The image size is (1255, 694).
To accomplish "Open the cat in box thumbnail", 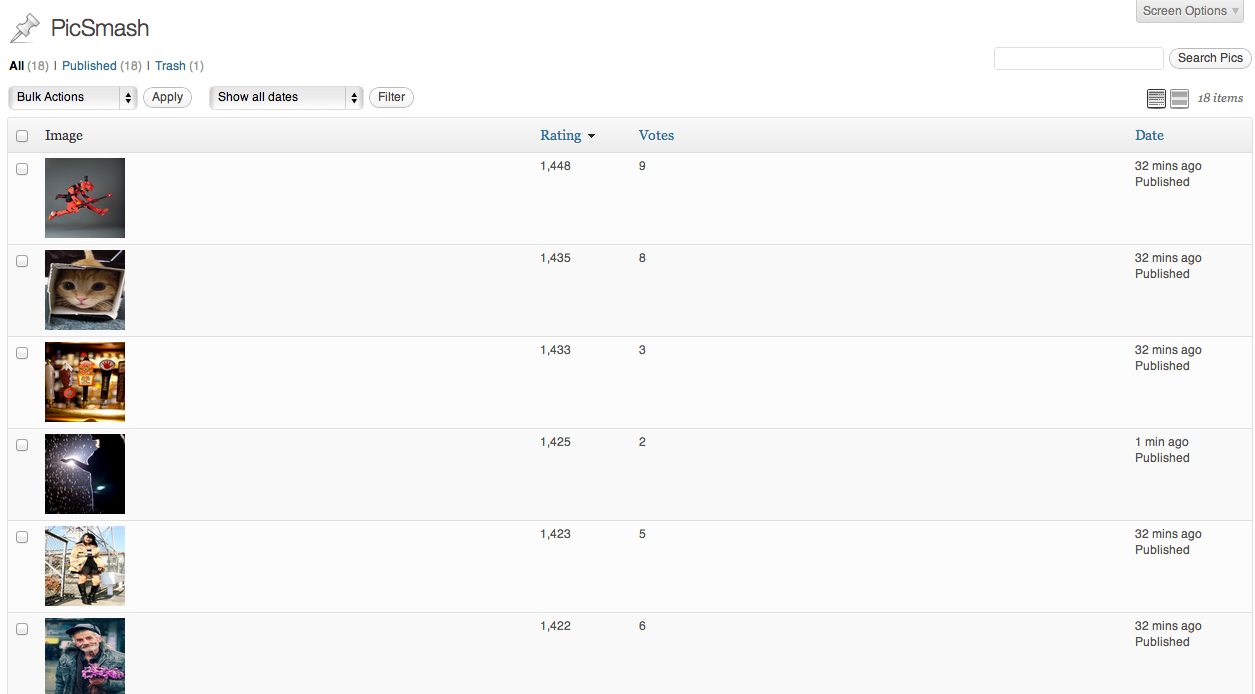I will coord(85,290).
